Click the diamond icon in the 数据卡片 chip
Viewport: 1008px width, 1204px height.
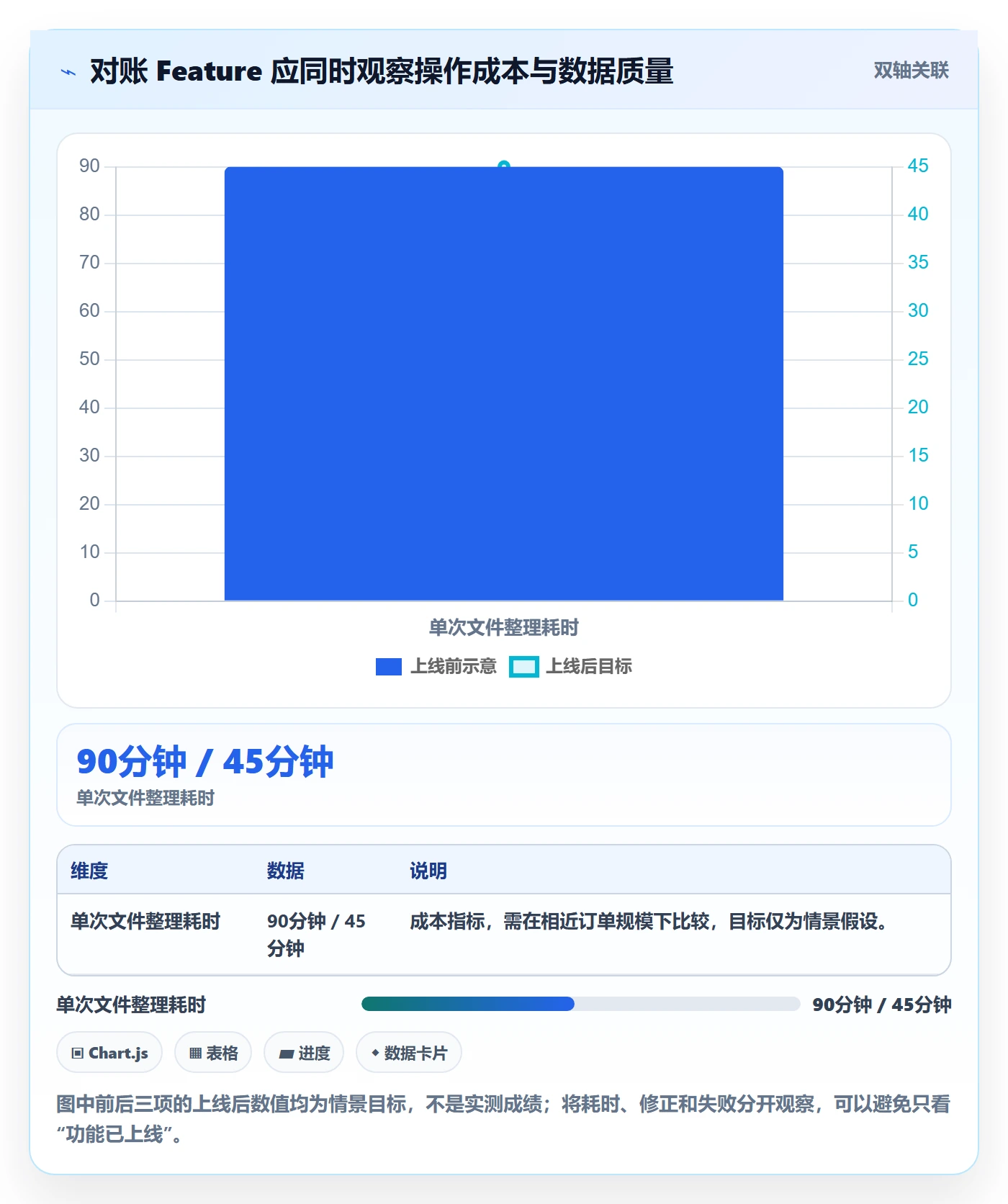point(375,1053)
